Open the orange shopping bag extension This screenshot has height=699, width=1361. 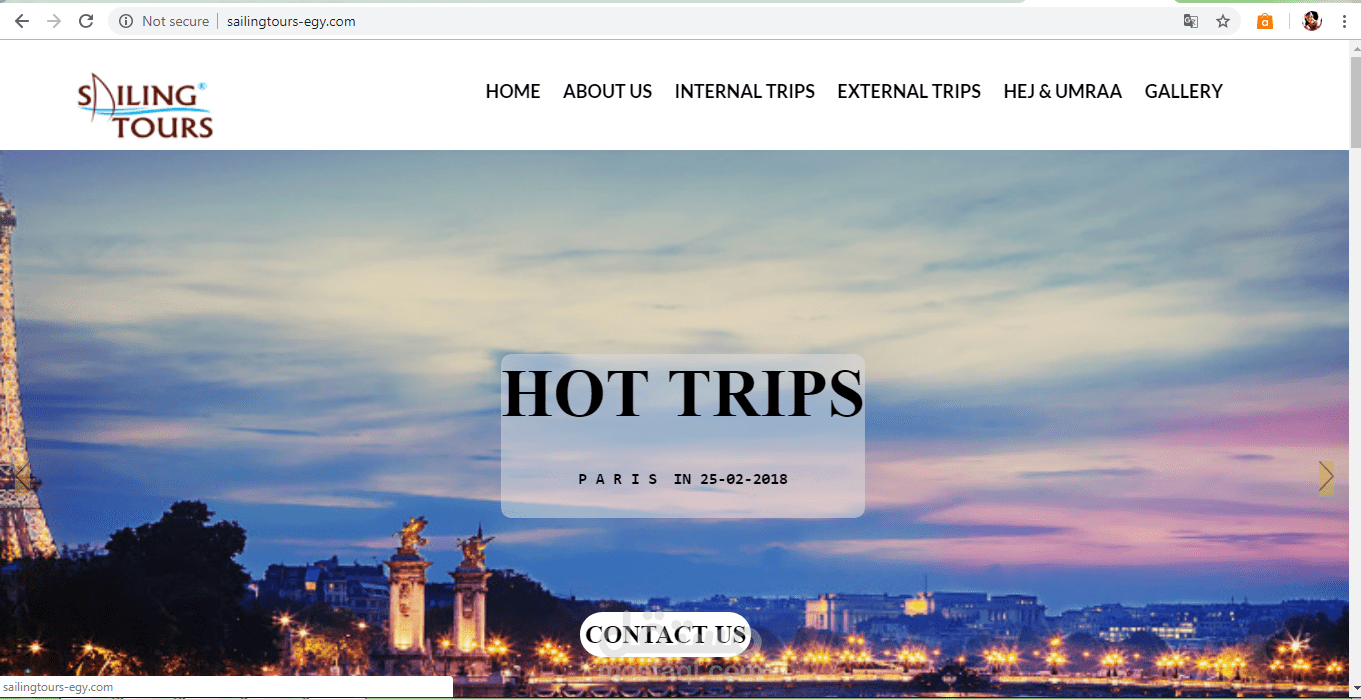pos(1265,21)
